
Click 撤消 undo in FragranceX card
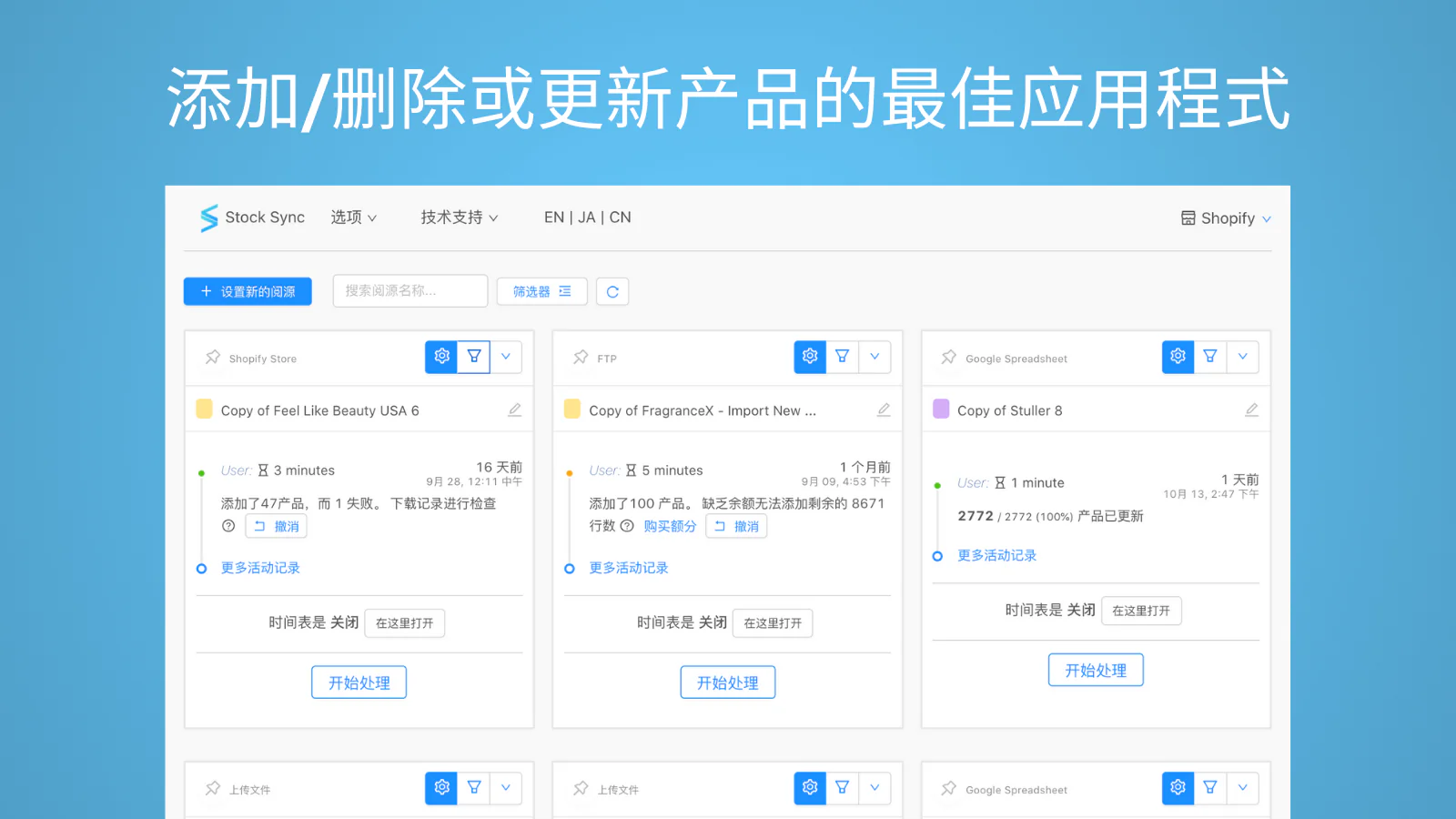point(736,526)
